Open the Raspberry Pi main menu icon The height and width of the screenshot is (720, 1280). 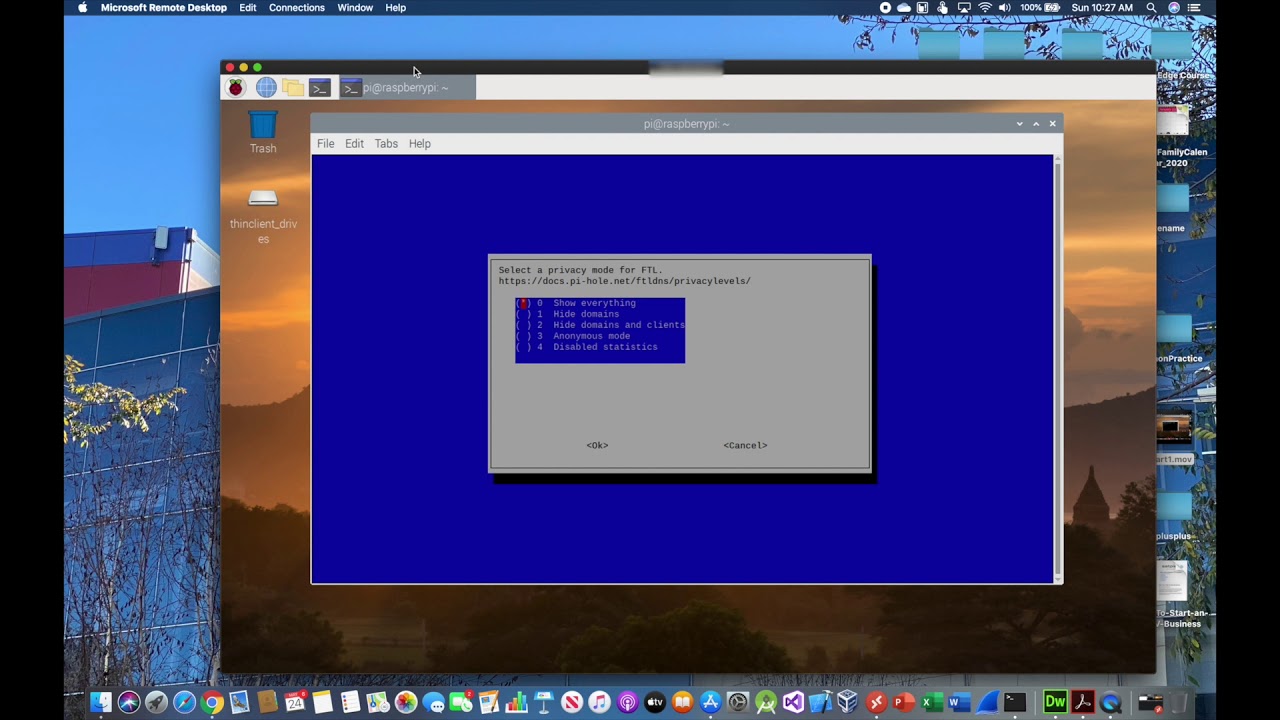click(x=235, y=88)
